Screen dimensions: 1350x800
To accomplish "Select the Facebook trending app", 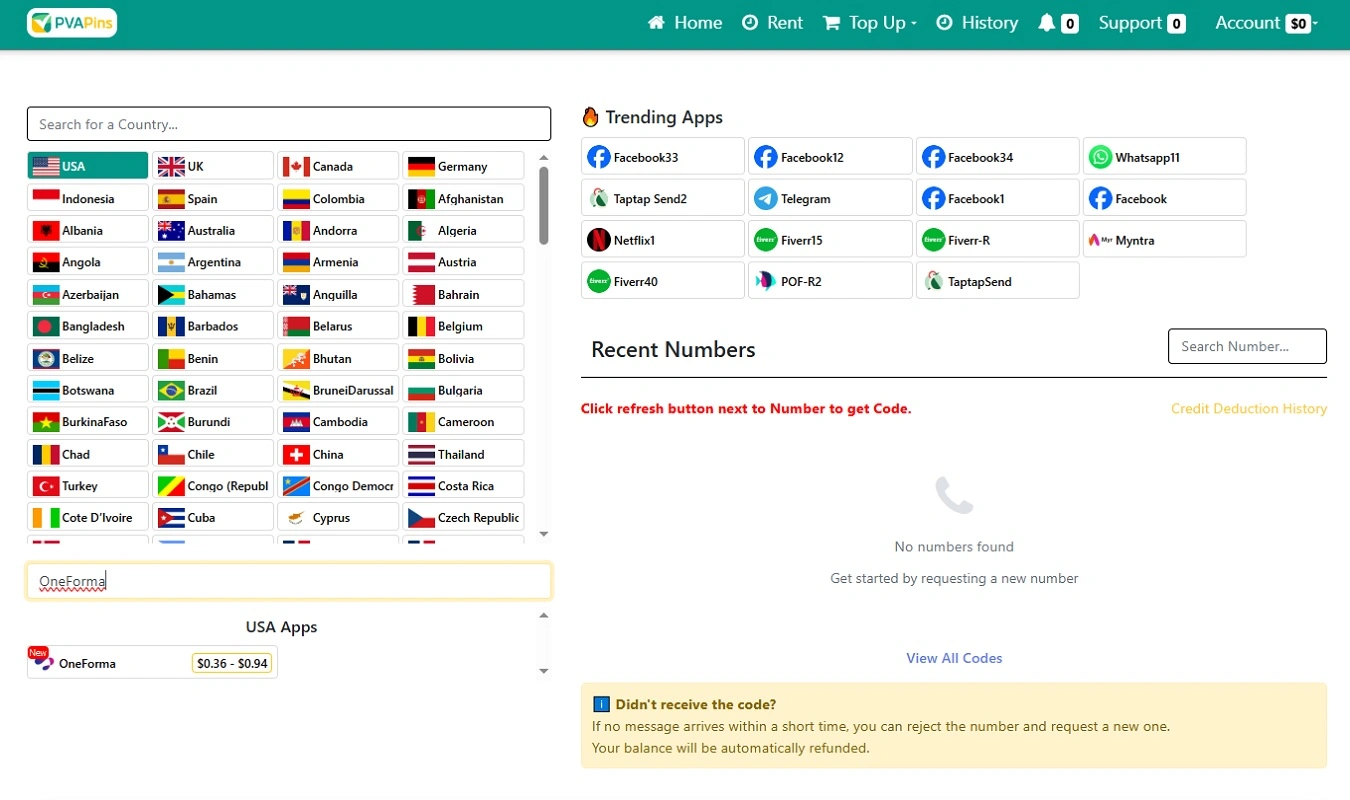I will [x=1165, y=198].
